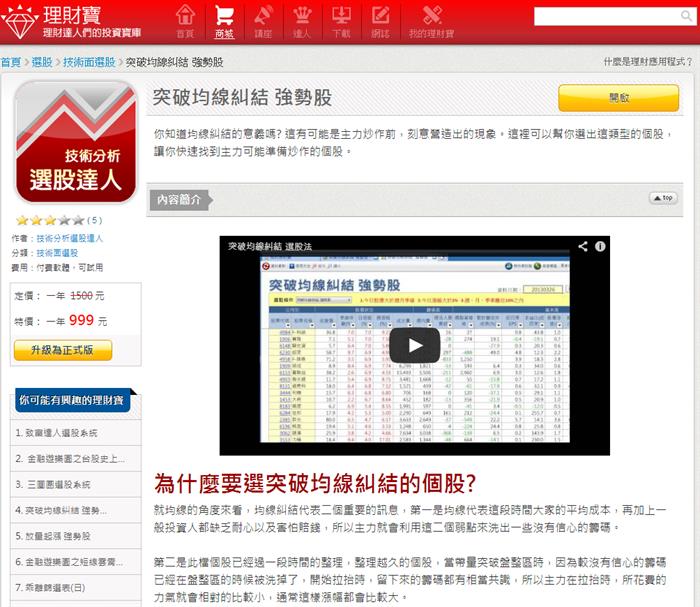The image size is (700, 607).
Task: Open the 我的理財寶 tools icon
Action: pyautogui.click(x=431, y=21)
